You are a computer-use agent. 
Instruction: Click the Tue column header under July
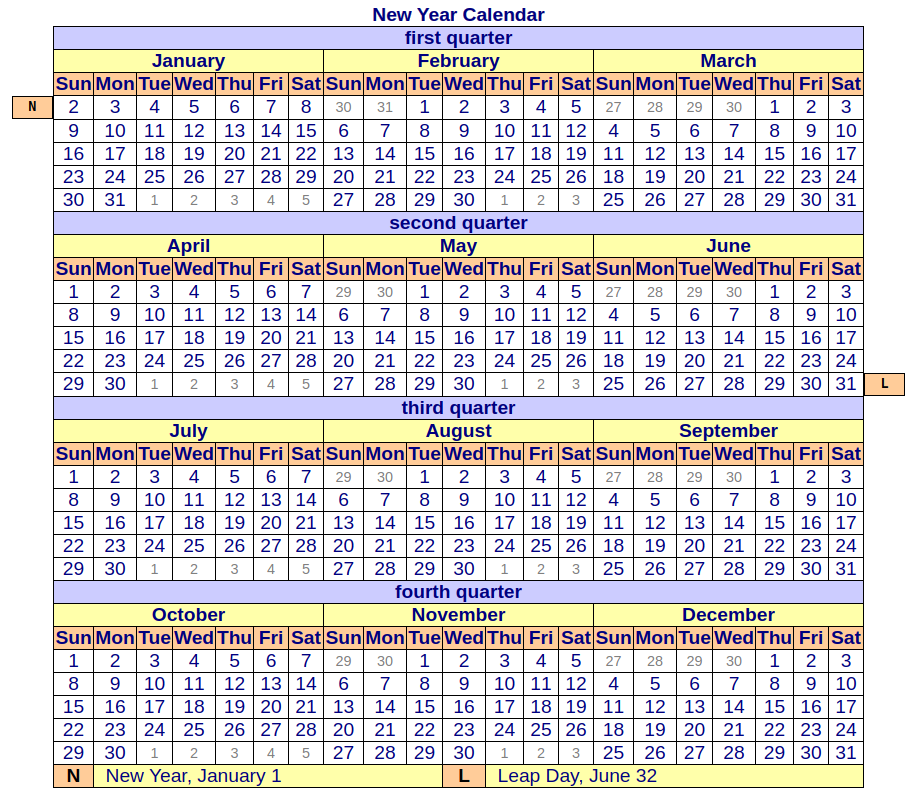[155, 454]
